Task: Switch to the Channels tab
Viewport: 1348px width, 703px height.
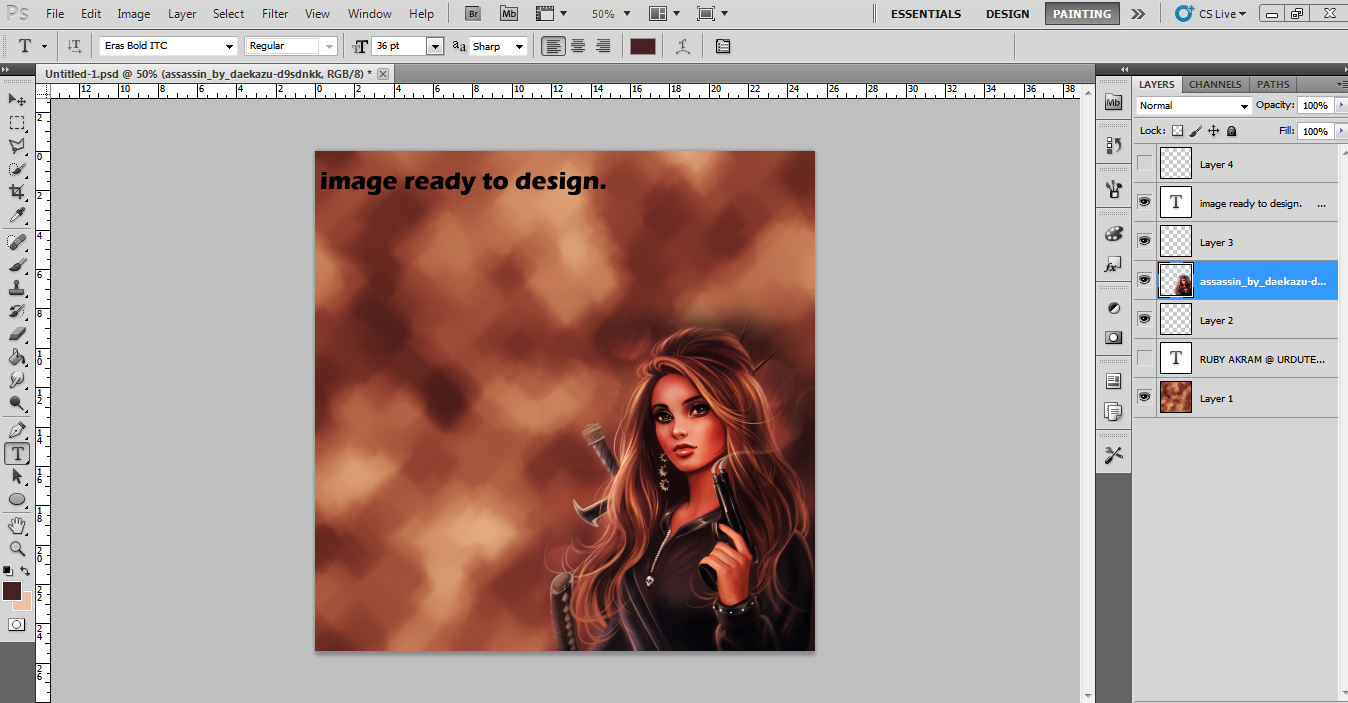Action: 1215,84
